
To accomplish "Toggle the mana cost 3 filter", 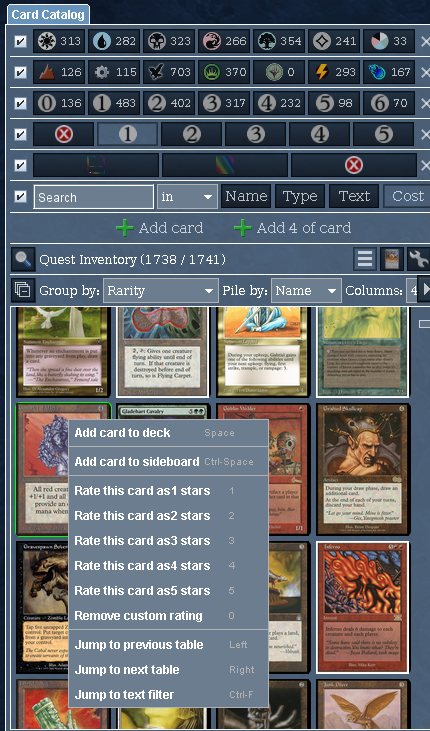I will [224, 103].
